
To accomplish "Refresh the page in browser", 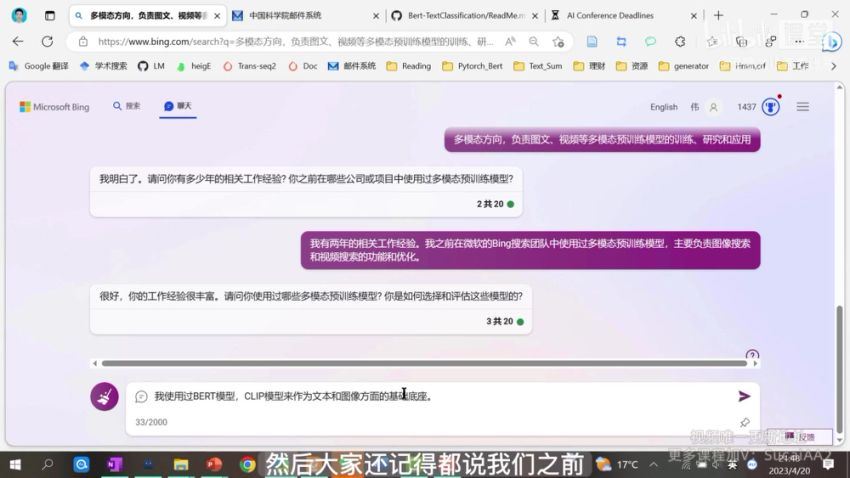I will click(47, 41).
